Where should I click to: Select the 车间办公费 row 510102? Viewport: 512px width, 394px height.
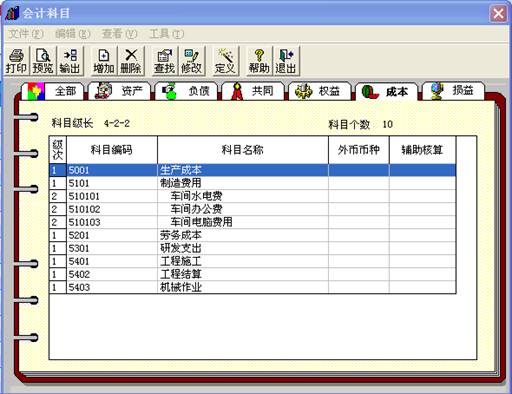[253, 209]
